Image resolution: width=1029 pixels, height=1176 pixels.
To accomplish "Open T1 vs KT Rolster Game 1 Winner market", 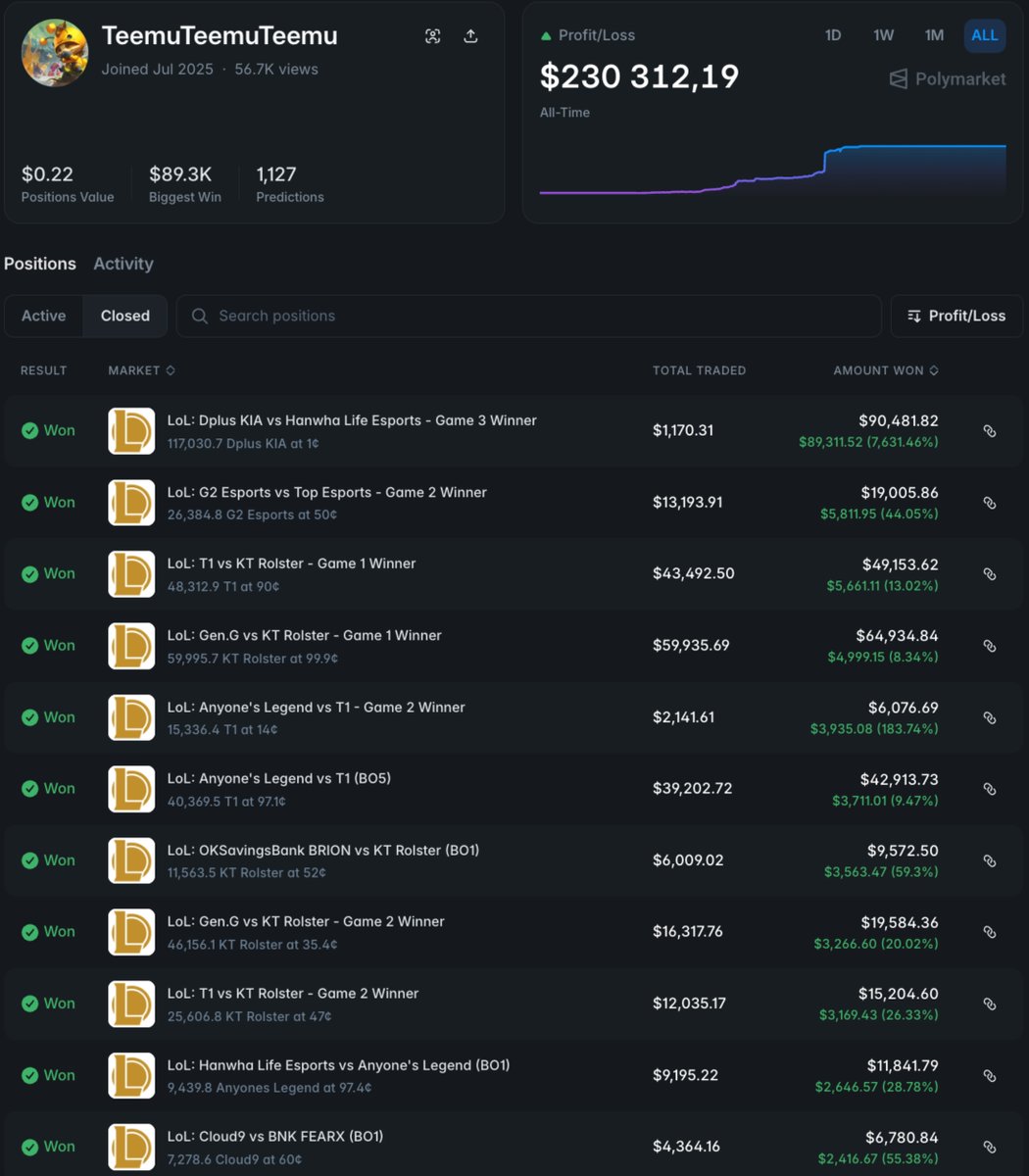I will click(292, 563).
